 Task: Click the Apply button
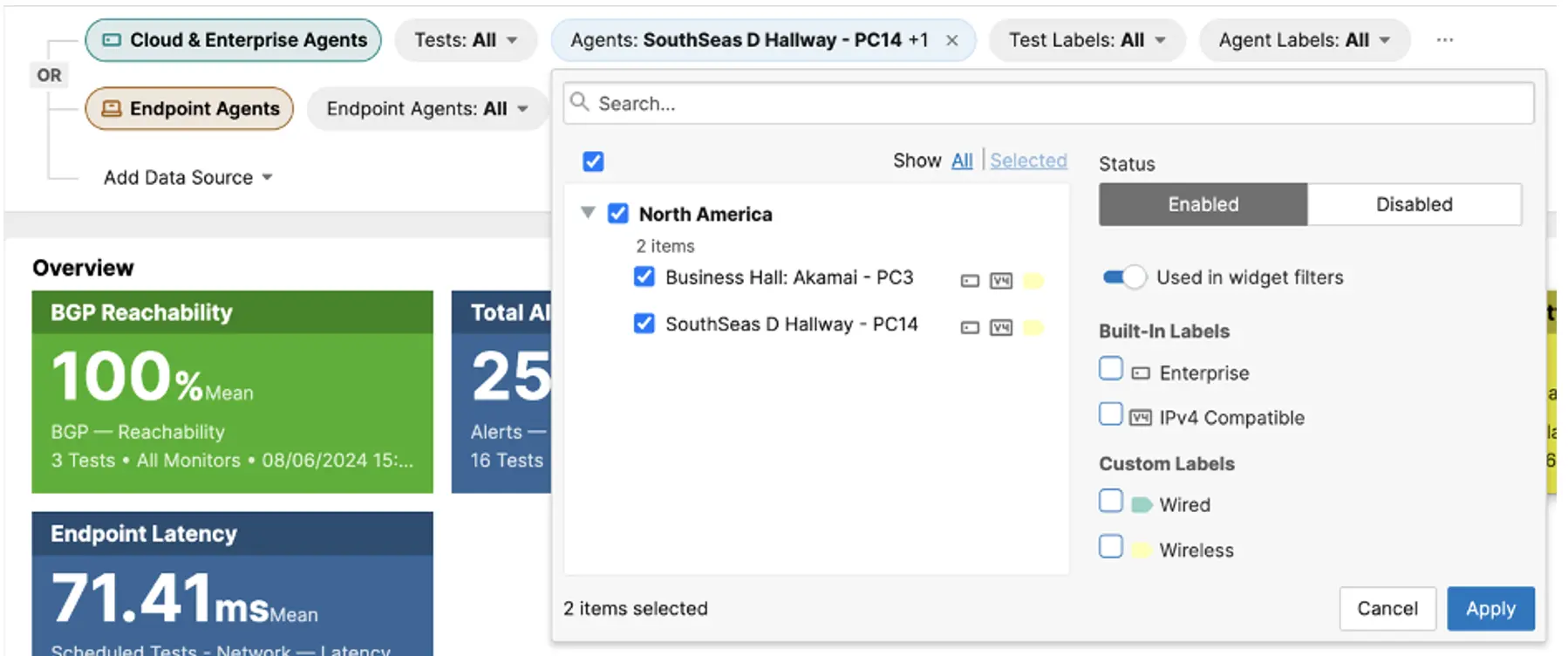1490,608
